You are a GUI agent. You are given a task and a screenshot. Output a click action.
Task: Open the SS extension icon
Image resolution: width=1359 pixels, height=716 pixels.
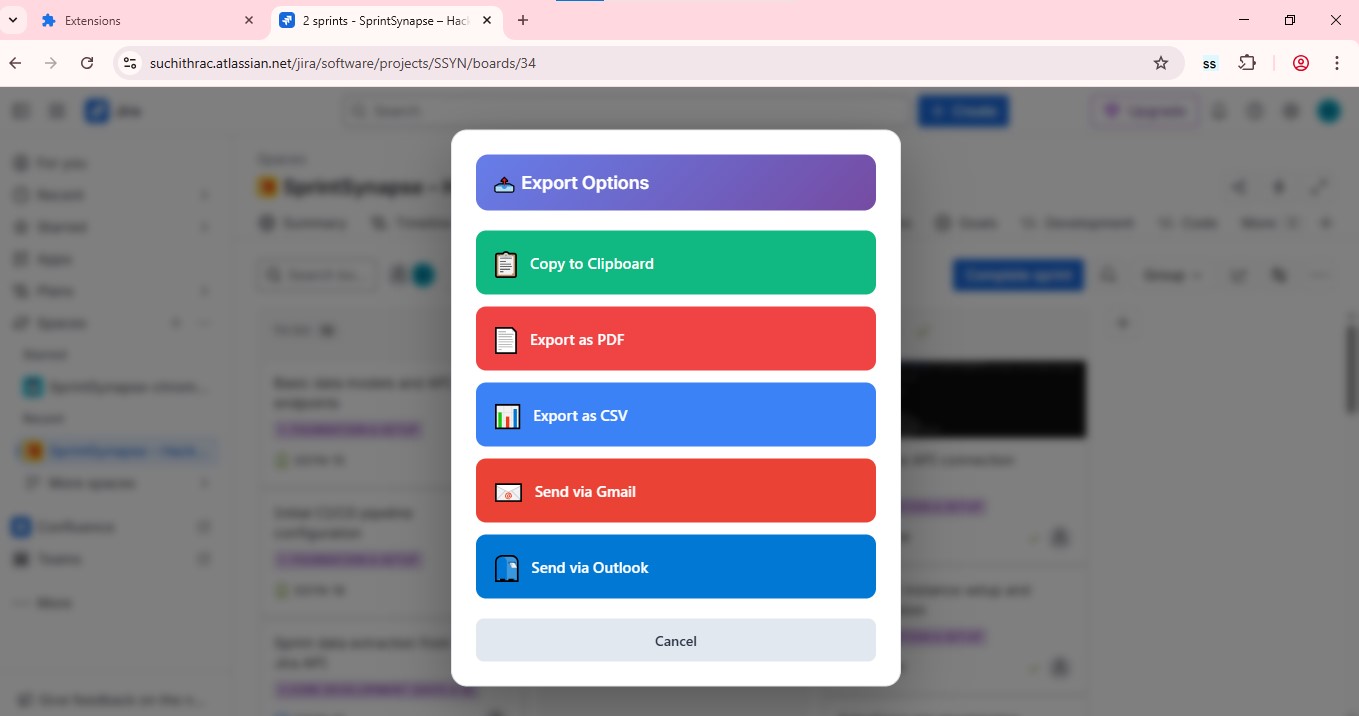tap(1209, 63)
